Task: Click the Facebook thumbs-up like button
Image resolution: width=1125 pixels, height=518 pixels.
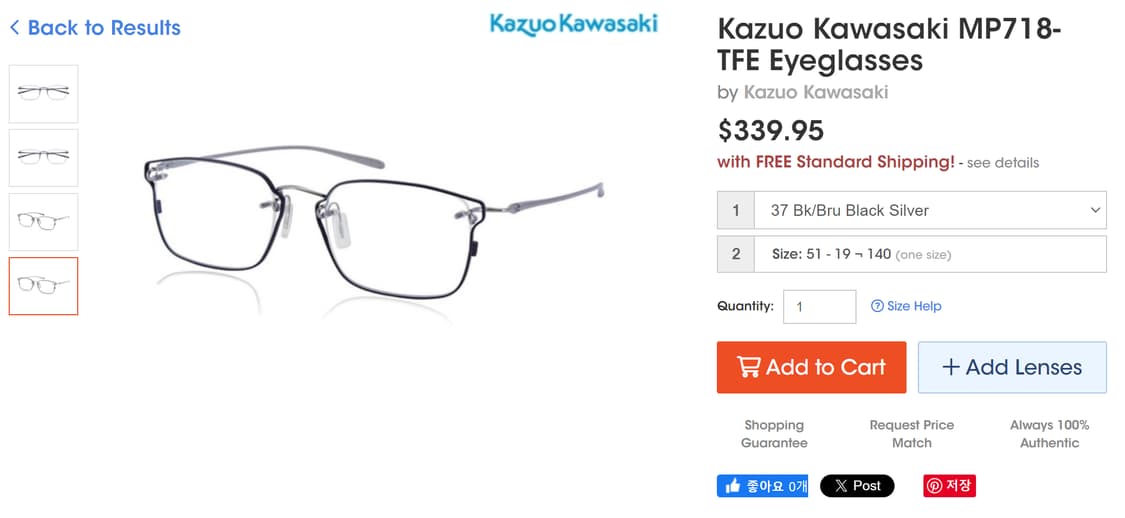Action: tap(762, 486)
